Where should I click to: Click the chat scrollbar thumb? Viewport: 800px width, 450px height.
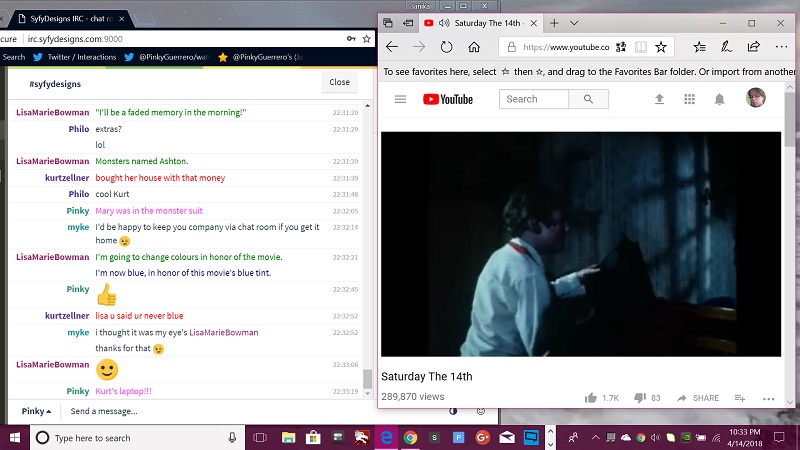[x=367, y=379]
